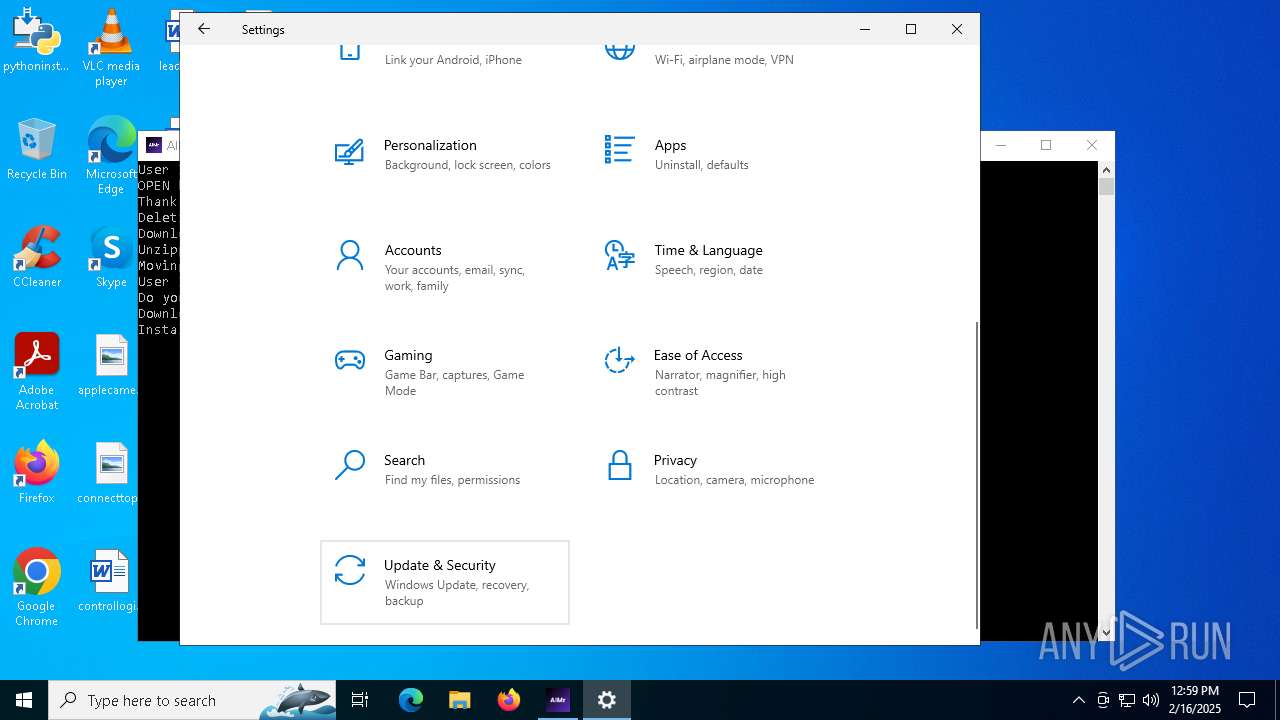Click 'Speech, region, date' description
Viewport: 1280px width, 720px height.
[708, 270]
